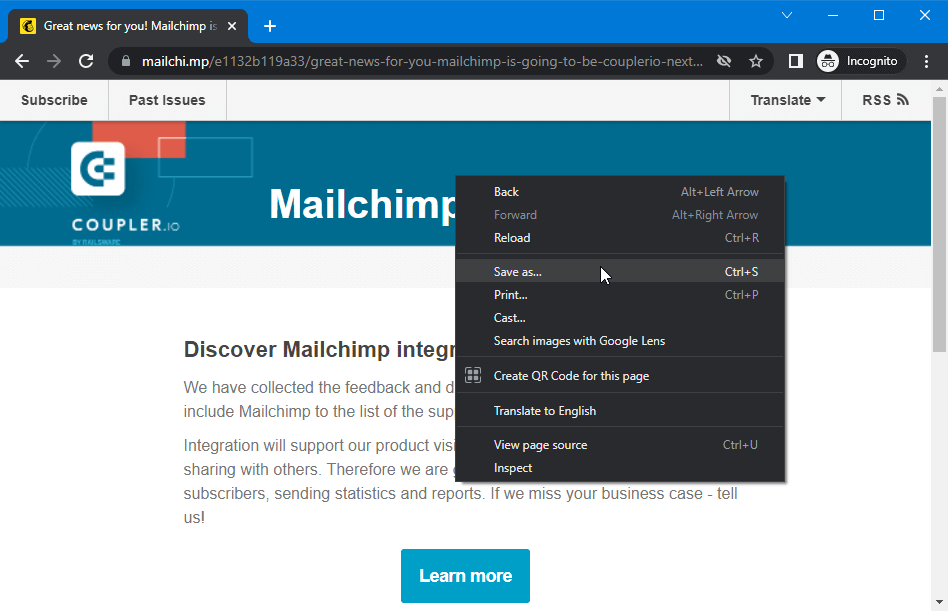The image size is (948, 611).
Task: Click the Subscribe link
Action: point(54,100)
